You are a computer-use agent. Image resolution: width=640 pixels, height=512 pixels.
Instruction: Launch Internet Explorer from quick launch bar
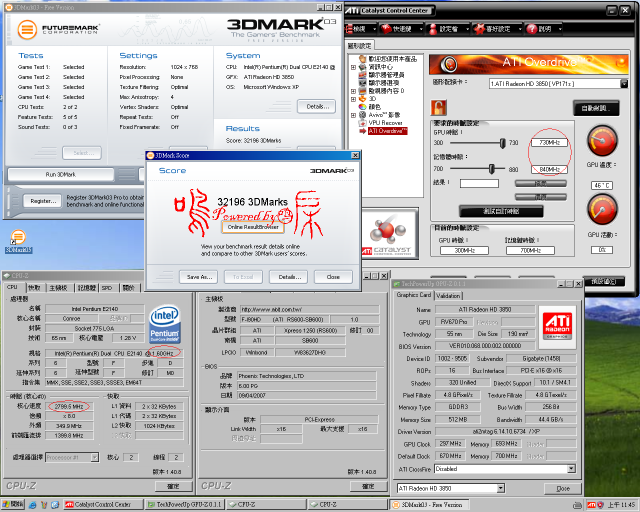pos(33,505)
